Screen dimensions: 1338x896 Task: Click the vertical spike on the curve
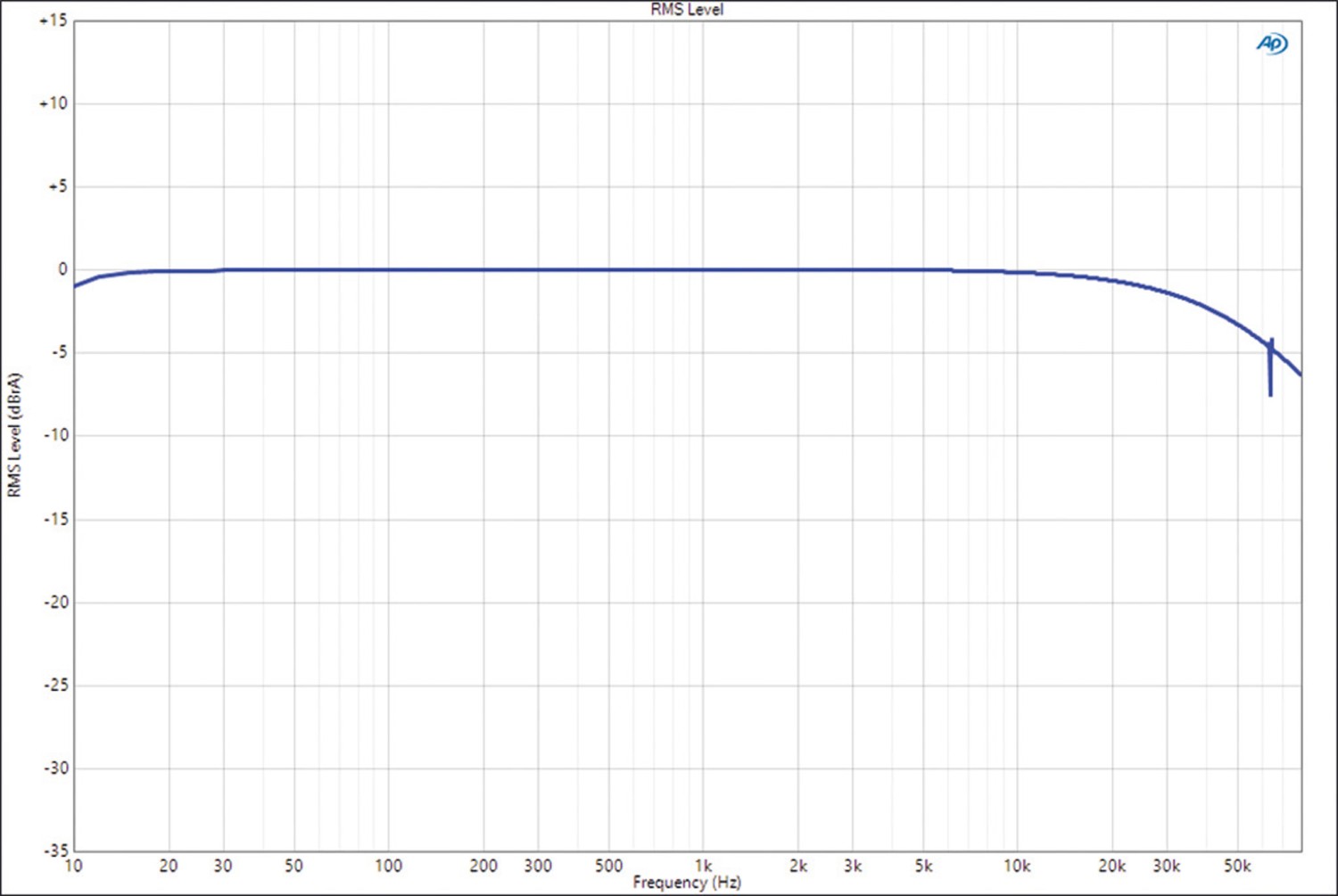(1270, 366)
